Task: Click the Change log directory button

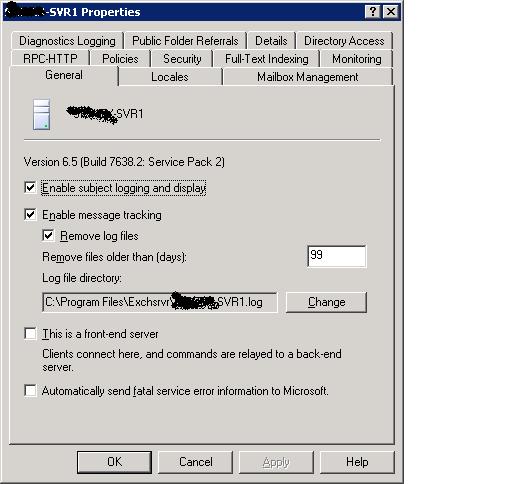Action: [x=326, y=302]
